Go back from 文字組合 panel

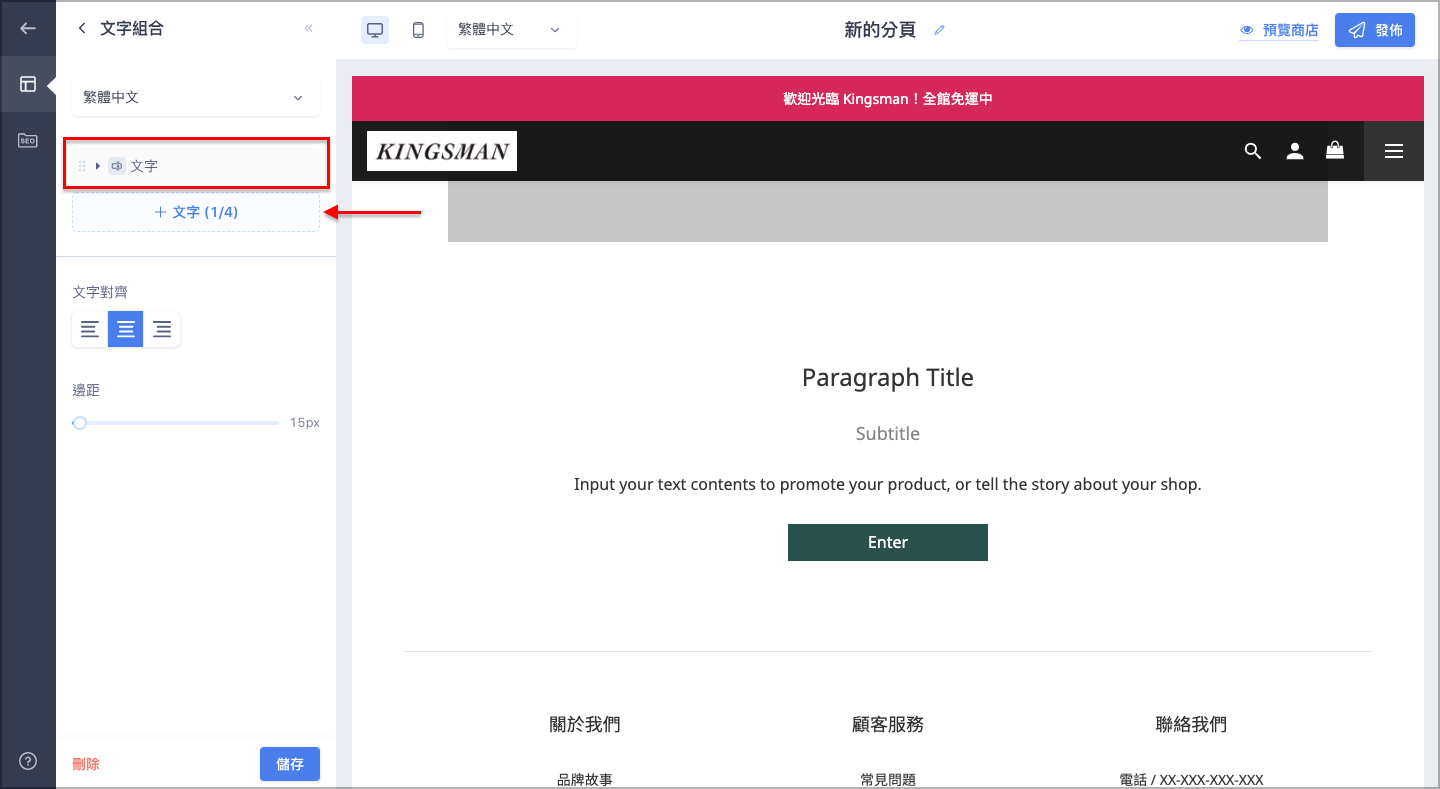click(81, 28)
